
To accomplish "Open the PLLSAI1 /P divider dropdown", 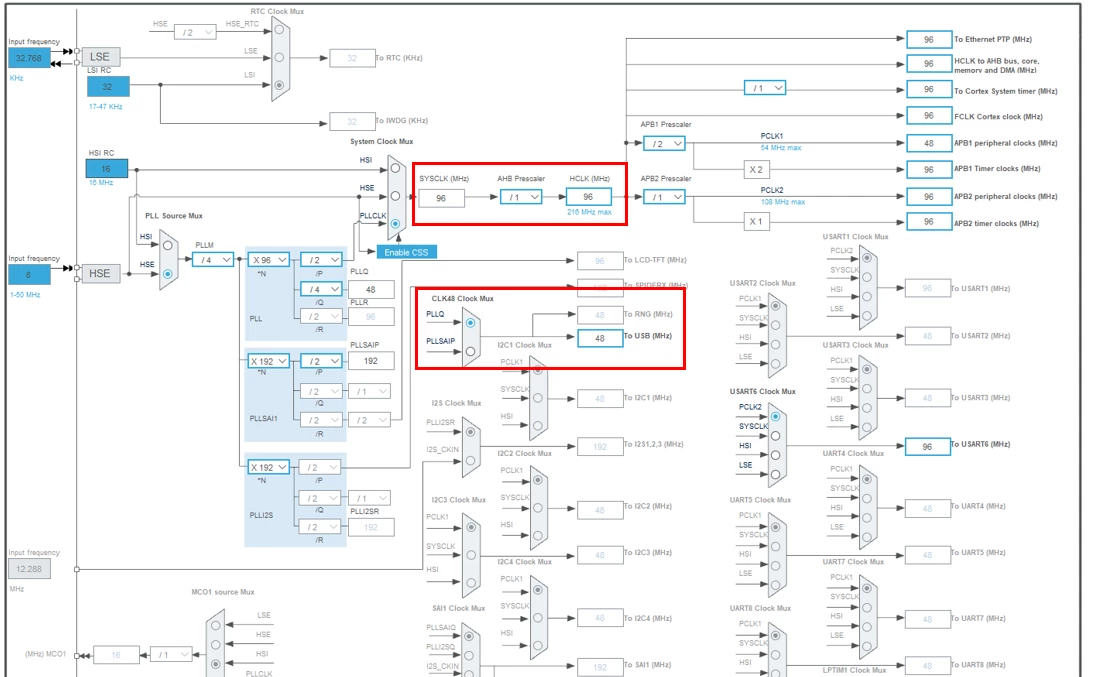I will tap(321, 362).
